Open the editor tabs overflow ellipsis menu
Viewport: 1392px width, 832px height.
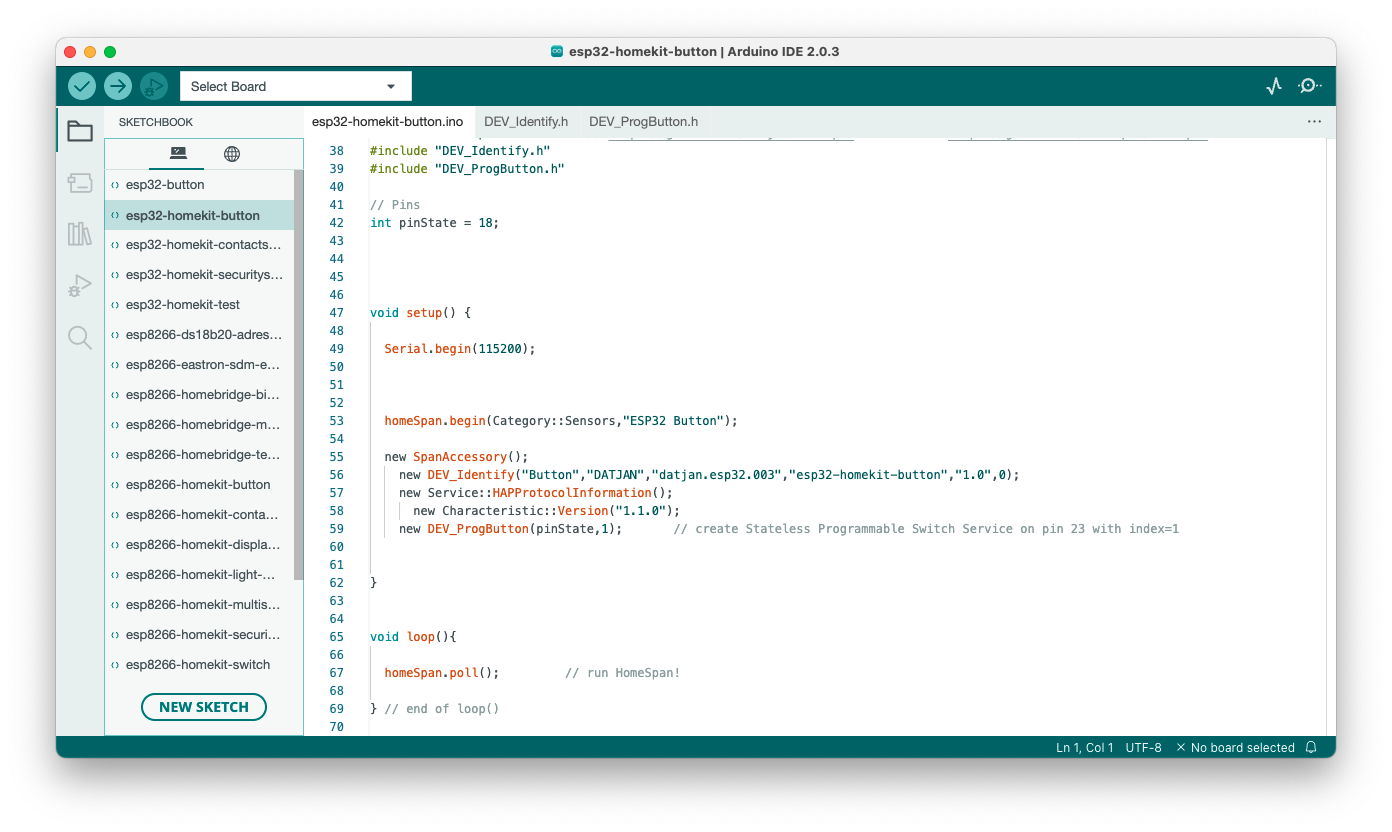[x=1314, y=121]
